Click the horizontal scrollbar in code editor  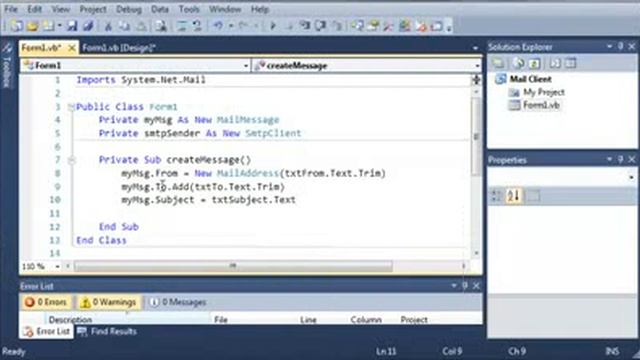[233, 267]
